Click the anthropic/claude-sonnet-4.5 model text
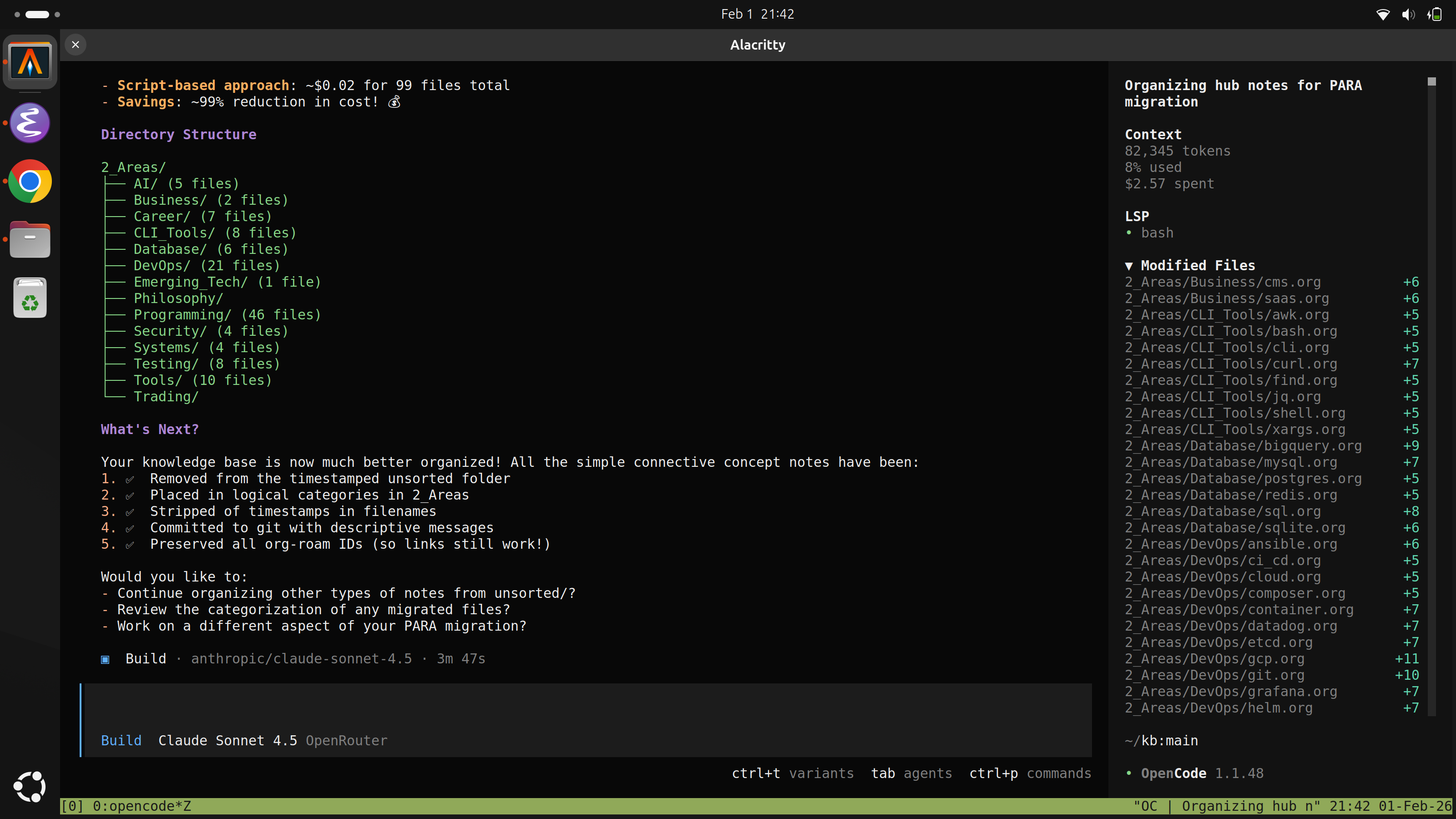The image size is (1456, 819). point(301,659)
